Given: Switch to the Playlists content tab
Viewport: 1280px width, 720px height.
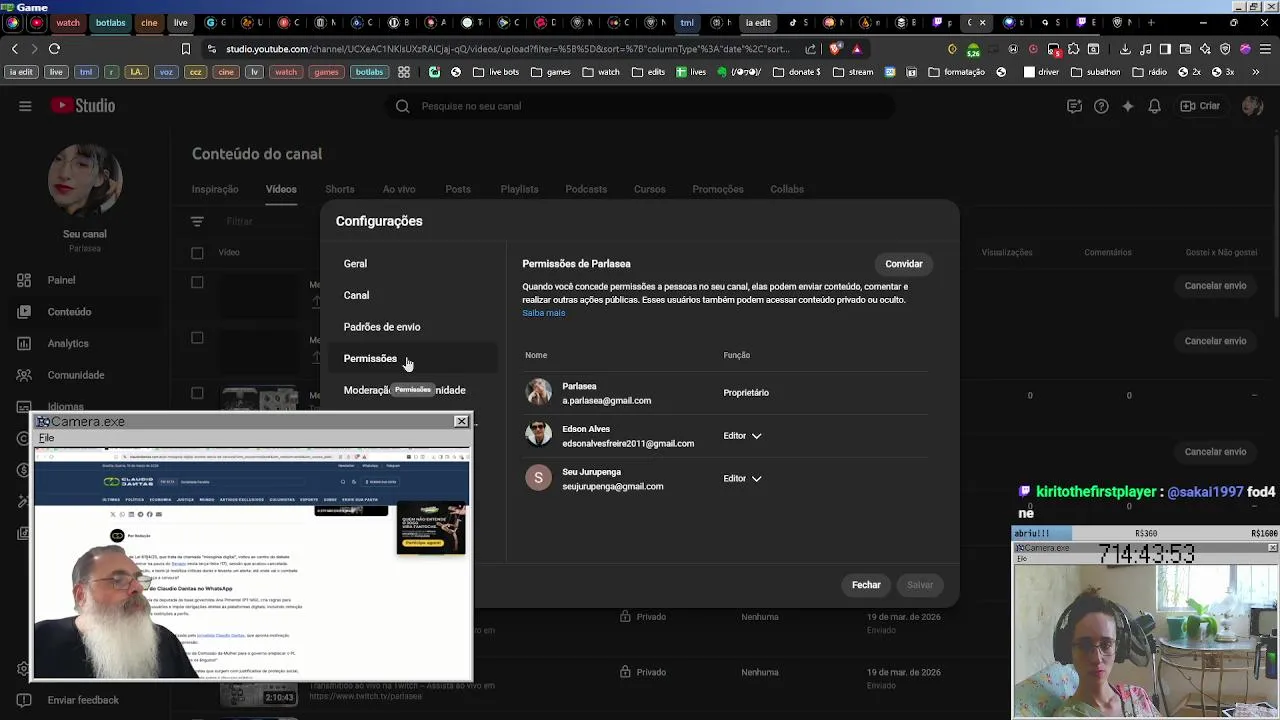Looking at the screenshot, I should [x=519, y=189].
